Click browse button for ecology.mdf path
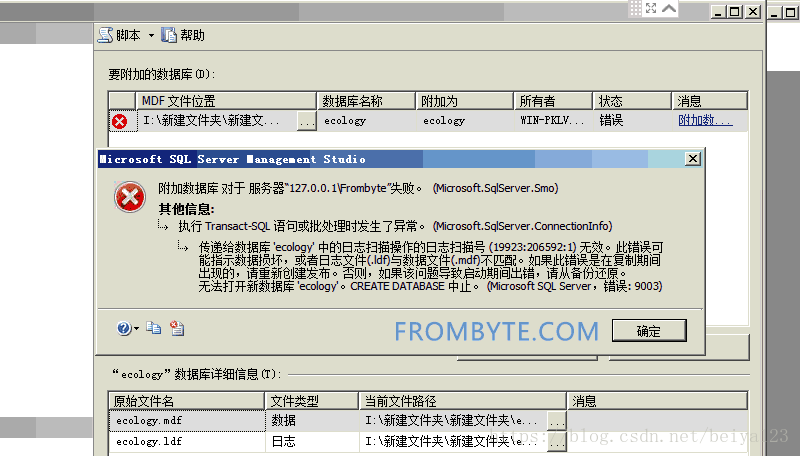Viewport: 800px width, 456px height. (x=557, y=421)
